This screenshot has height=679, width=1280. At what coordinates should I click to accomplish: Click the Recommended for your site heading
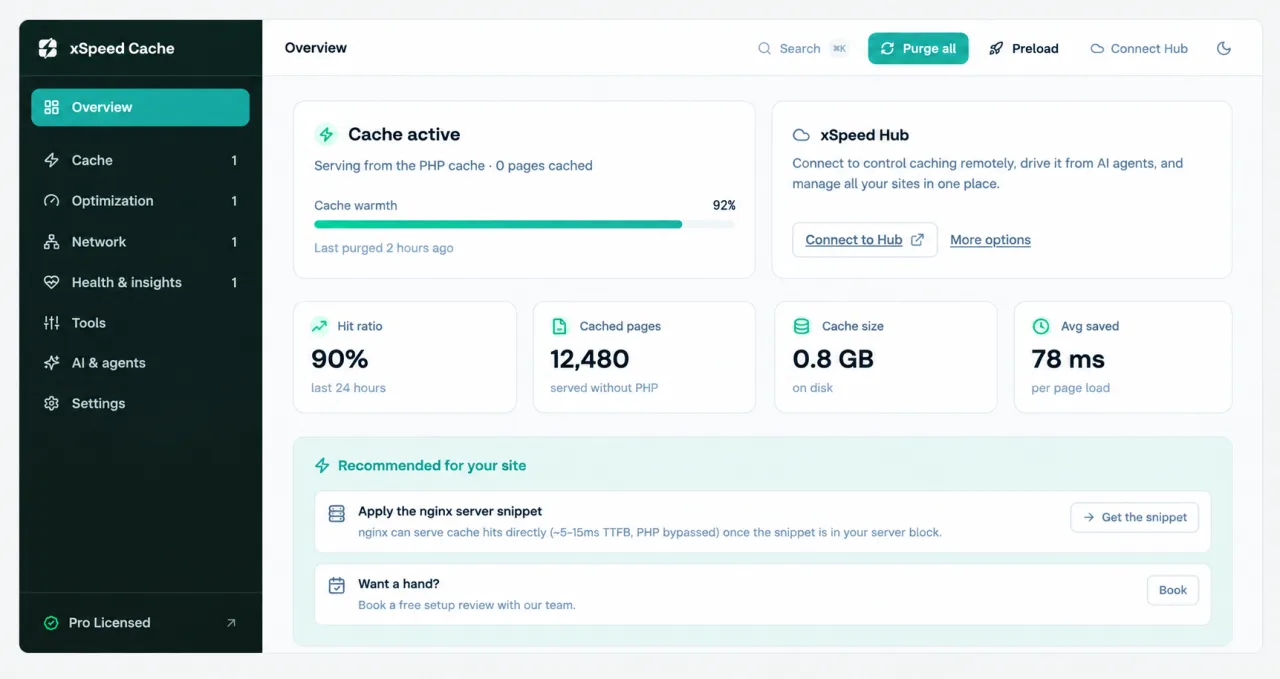(x=432, y=465)
